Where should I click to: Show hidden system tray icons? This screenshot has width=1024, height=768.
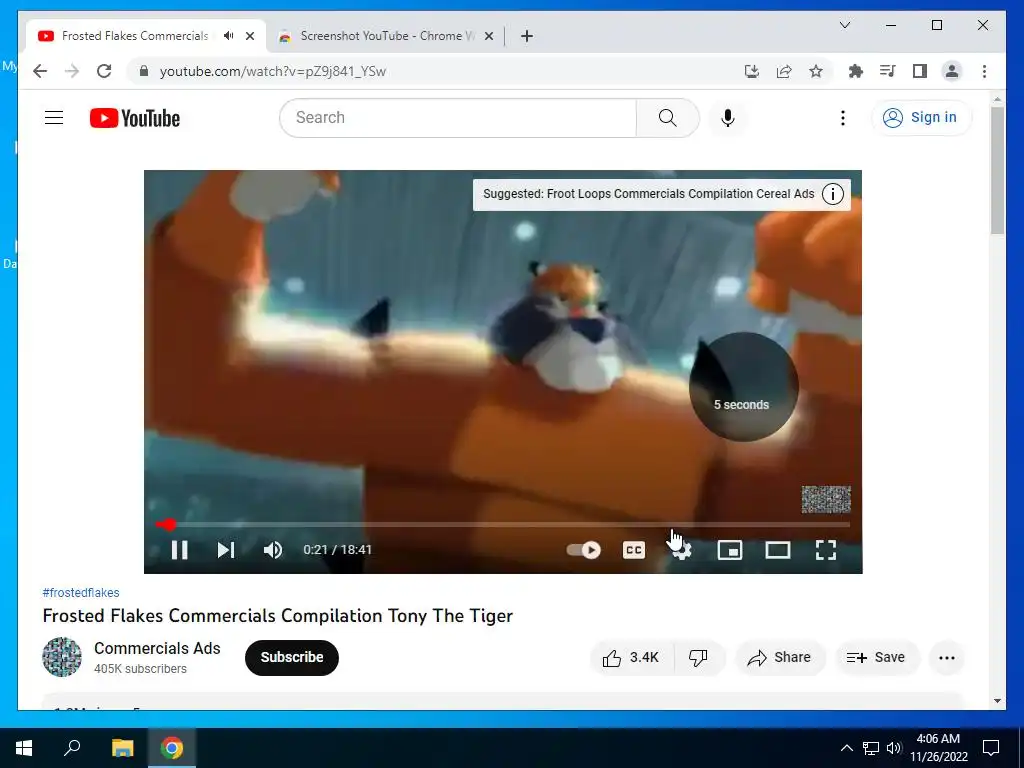coord(846,748)
